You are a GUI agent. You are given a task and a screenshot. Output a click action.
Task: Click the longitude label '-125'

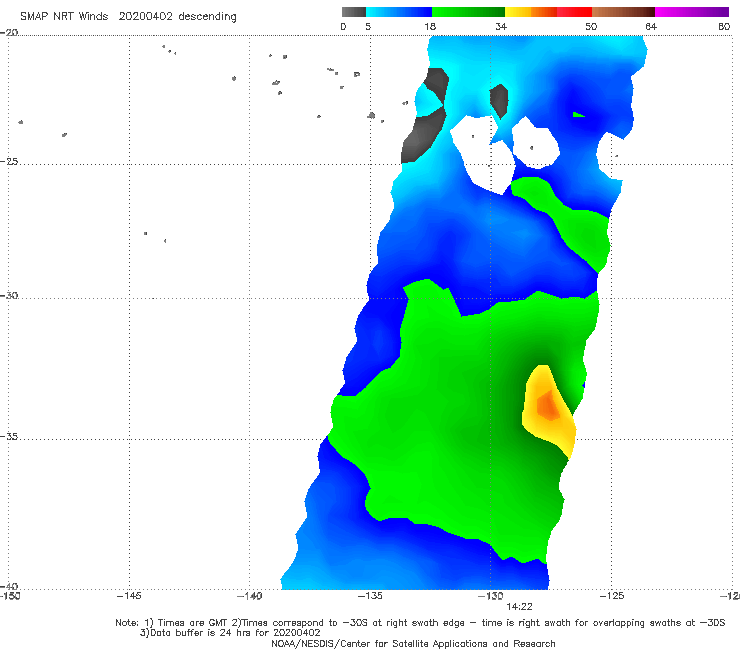(612, 596)
